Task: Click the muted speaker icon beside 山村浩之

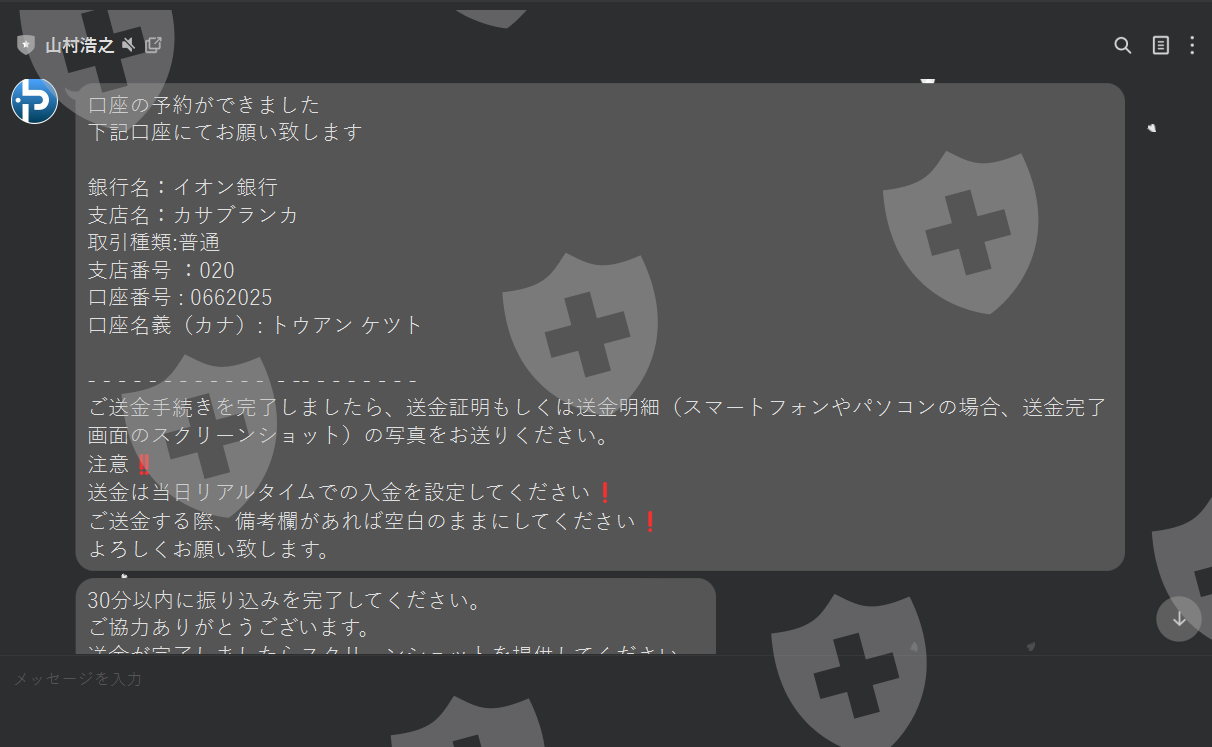Action: click(128, 45)
